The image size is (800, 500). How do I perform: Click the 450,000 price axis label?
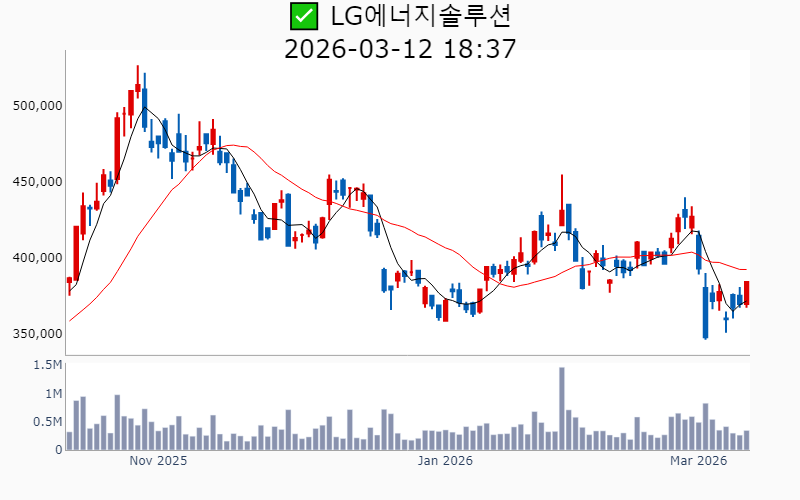[36, 182]
